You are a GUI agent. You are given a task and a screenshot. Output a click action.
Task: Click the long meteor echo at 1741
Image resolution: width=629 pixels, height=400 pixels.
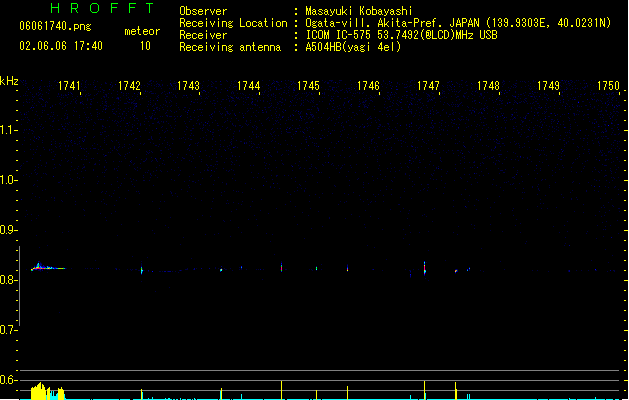(48, 267)
